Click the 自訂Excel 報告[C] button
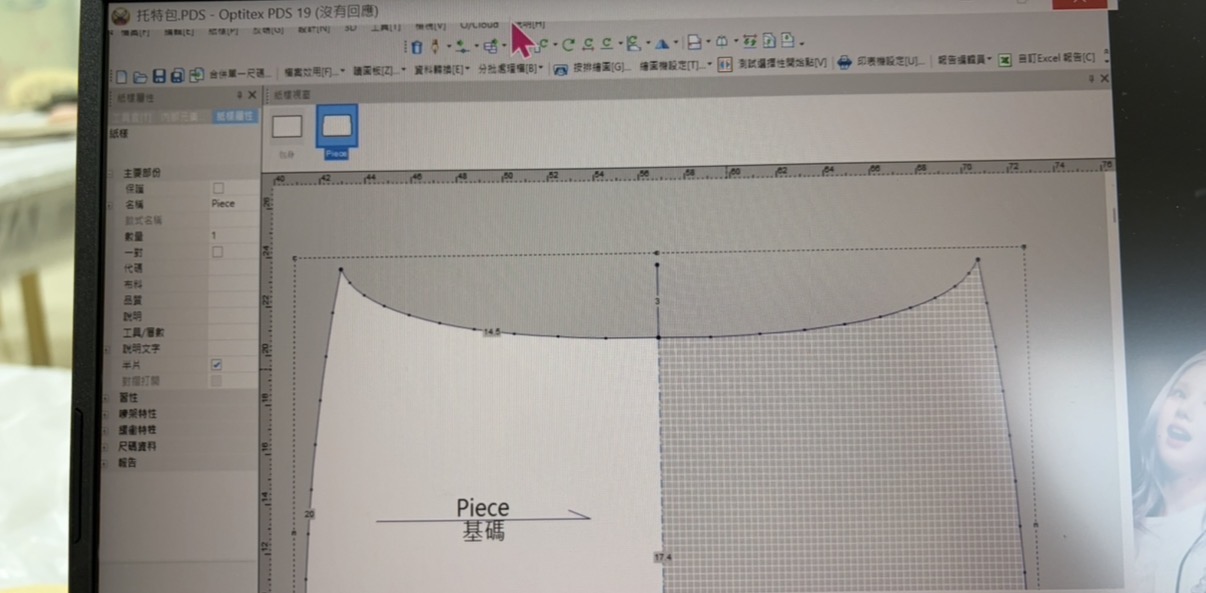Screen dimensions: 1206x593 click(1055, 60)
